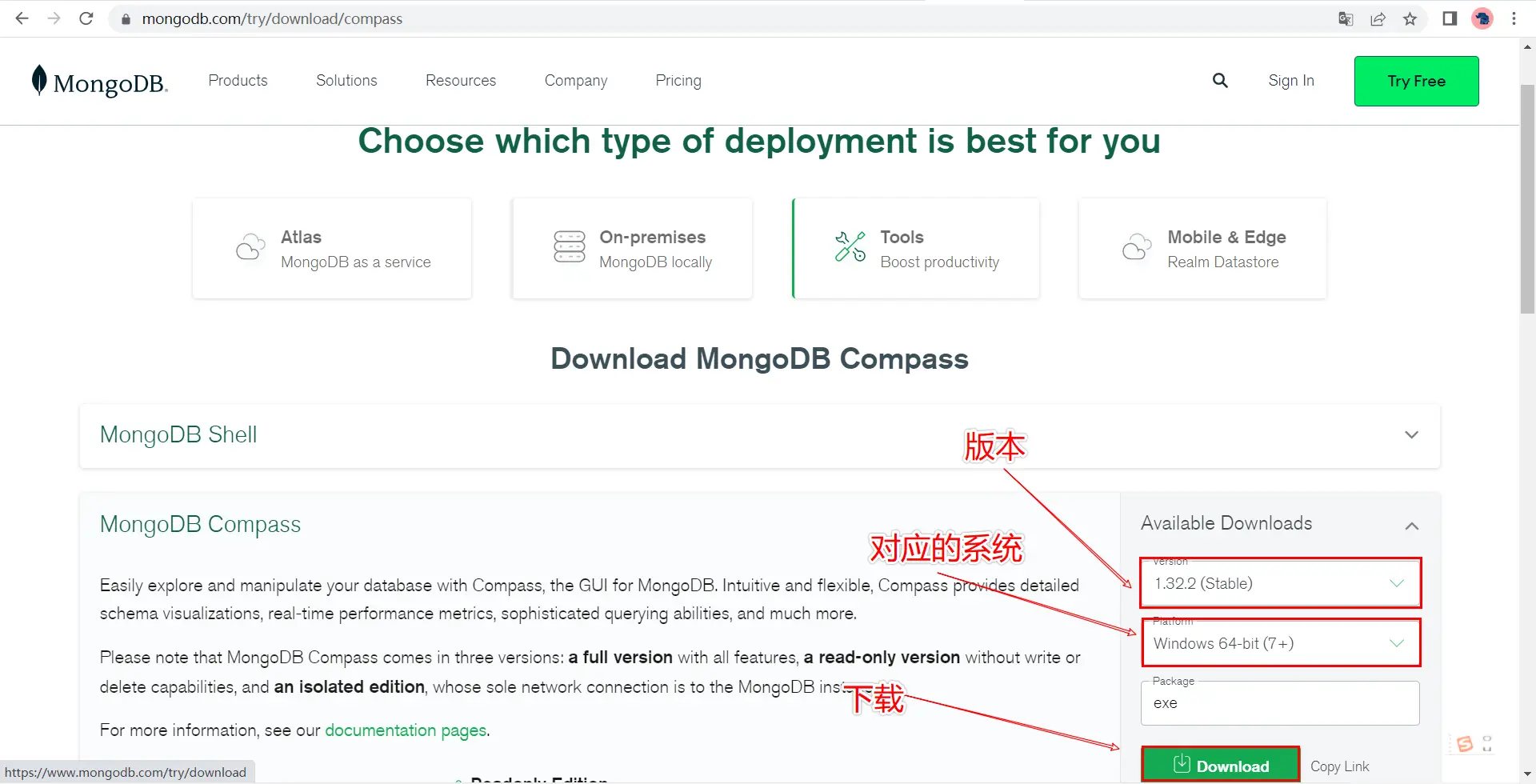This screenshot has width=1536, height=784.
Task: Click the MongoDB Compass section title
Action: point(200,524)
